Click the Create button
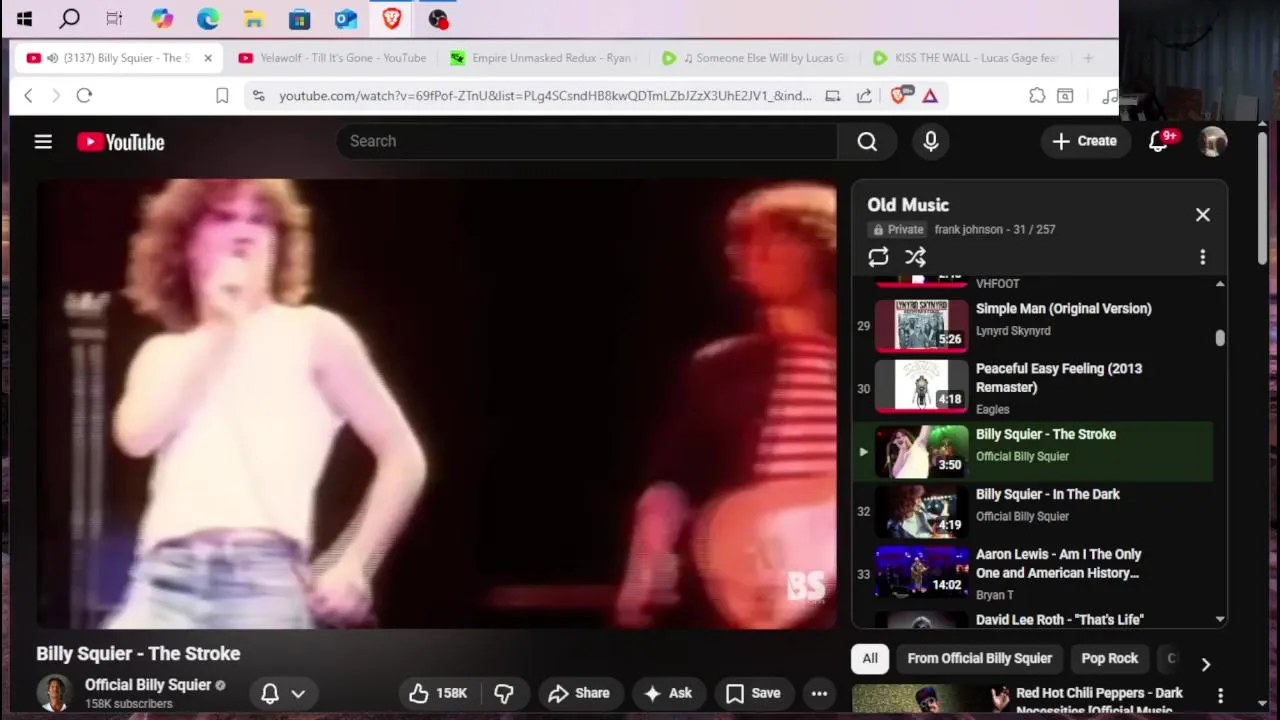1280x720 pixels. [x=1085, y=142]
